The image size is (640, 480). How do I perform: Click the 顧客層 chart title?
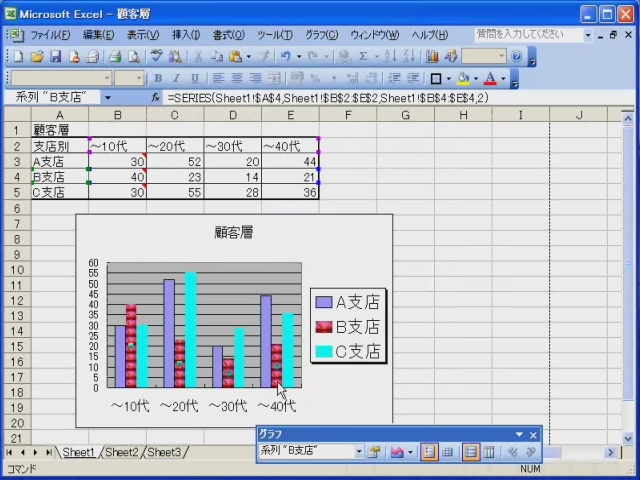(x=234, y=232)
